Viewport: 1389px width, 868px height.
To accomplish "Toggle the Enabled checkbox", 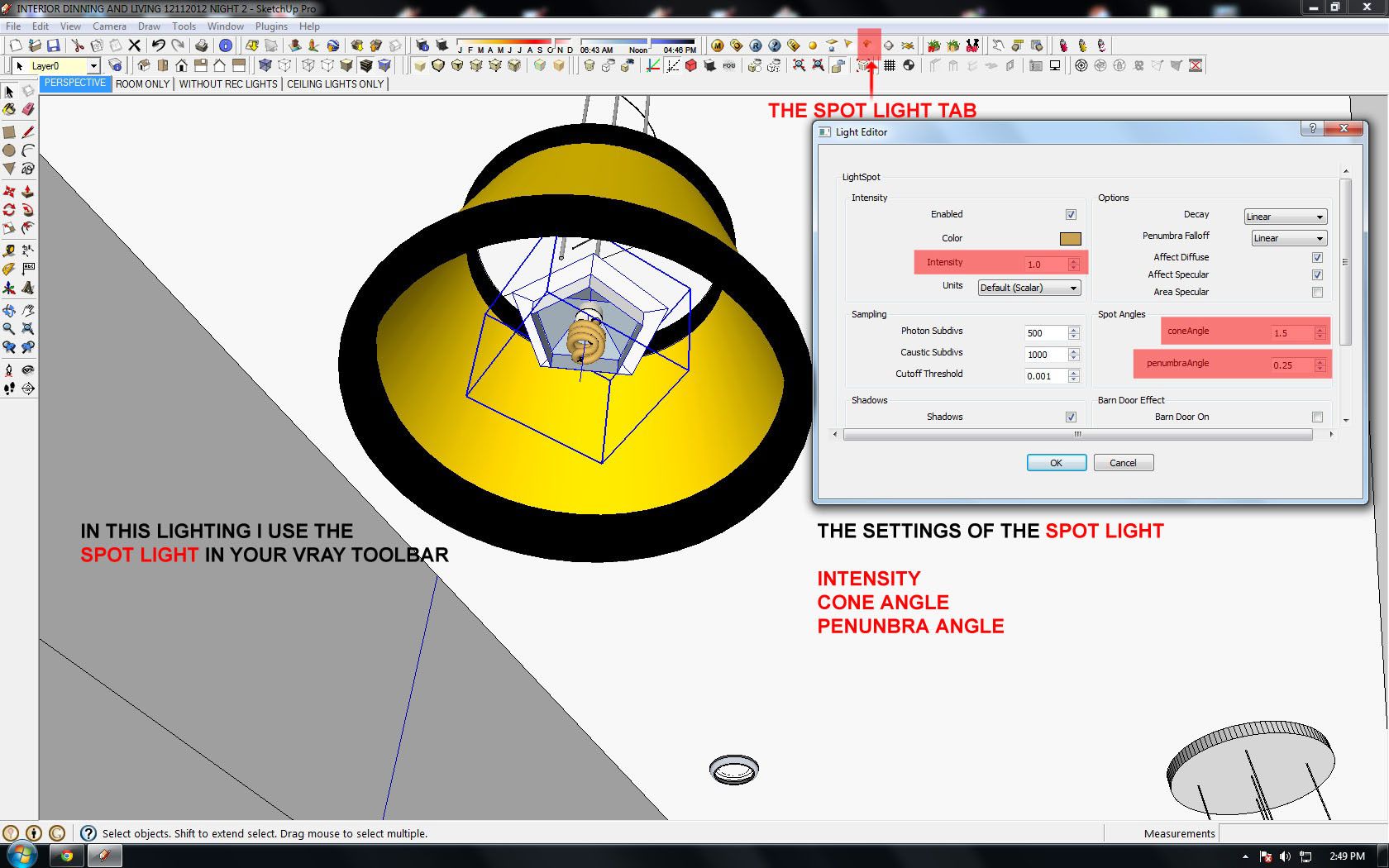I will click(1071, 214).
